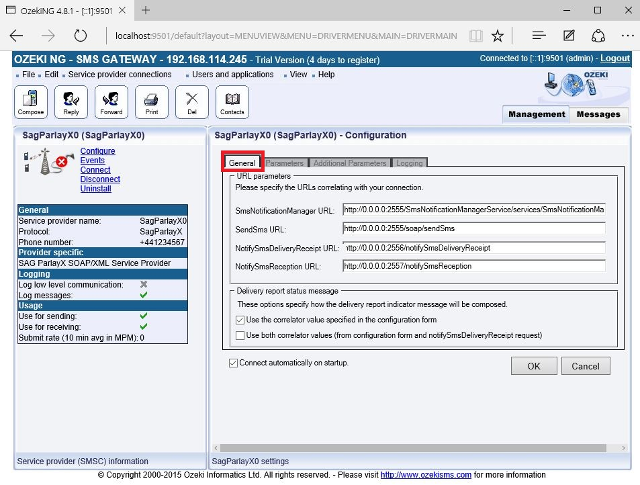640x485 pixels.
Task: Open the Compose message tool
Action: pos(31,102)
